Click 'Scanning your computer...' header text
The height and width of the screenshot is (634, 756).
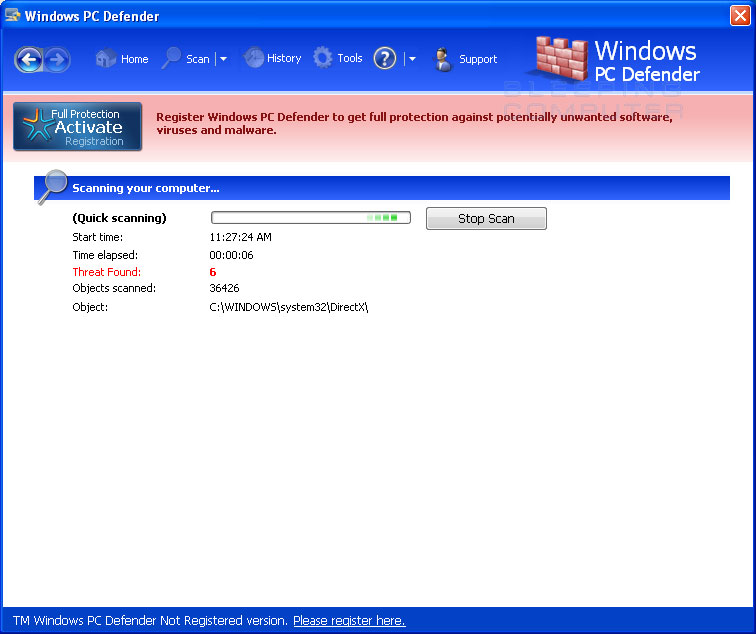(146, 188)
